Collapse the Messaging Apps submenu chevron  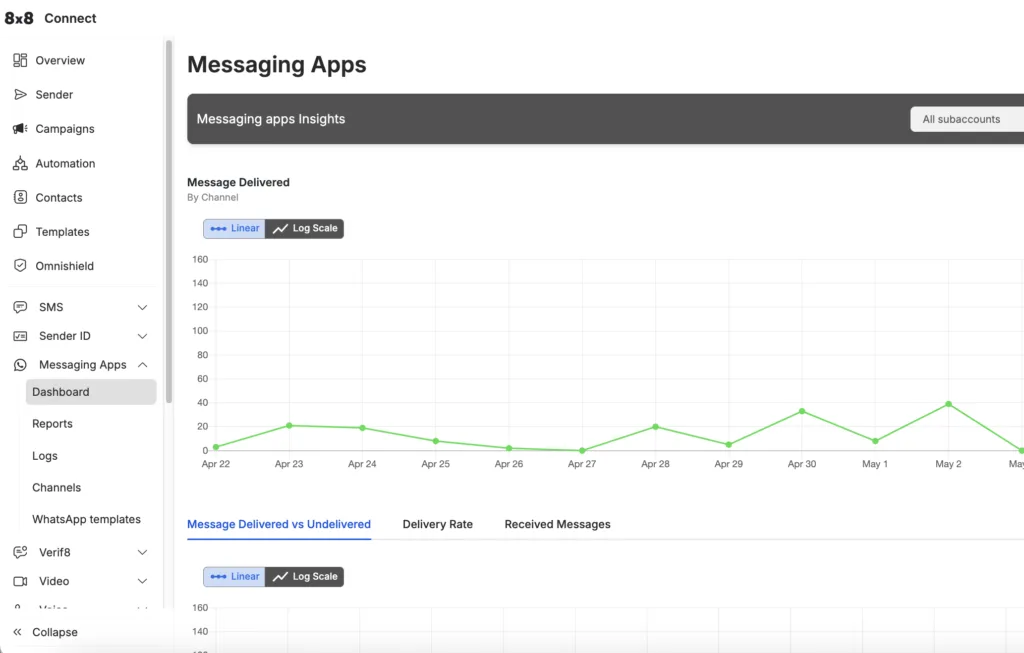coord(142,365)
